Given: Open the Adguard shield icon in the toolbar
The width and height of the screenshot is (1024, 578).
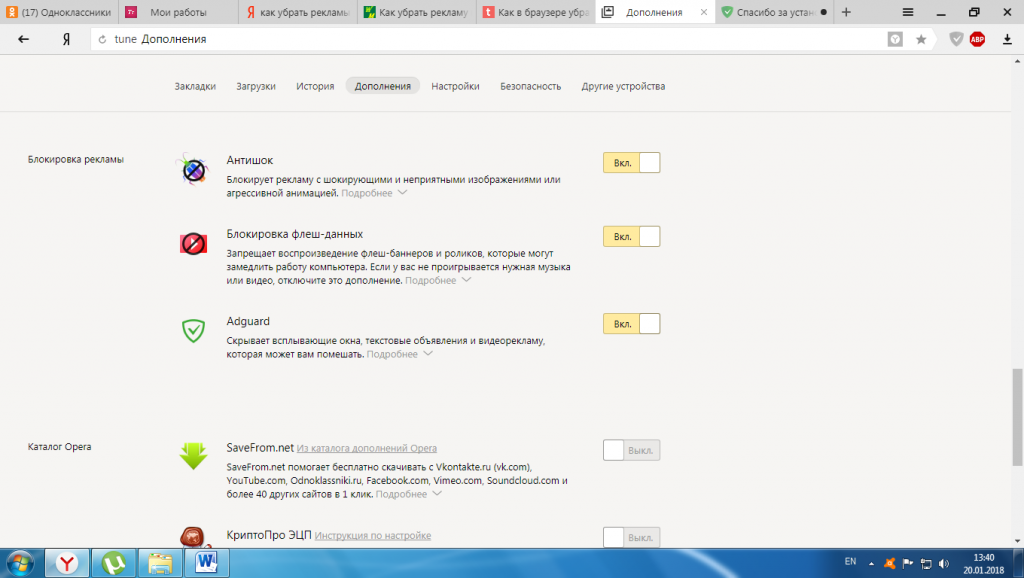Looking at the screenshot, I should (x=956, y=40).
